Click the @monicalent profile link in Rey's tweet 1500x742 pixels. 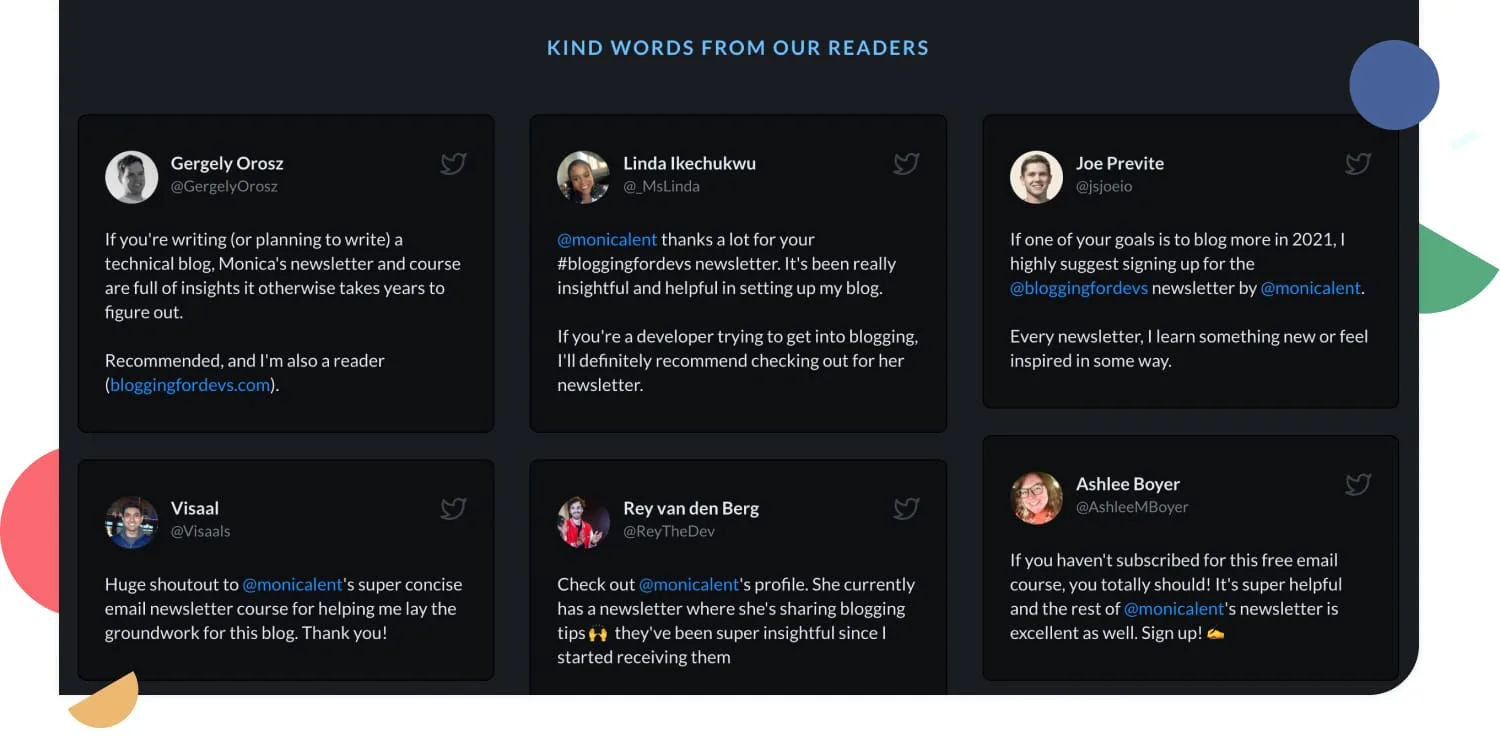[689, 584]
